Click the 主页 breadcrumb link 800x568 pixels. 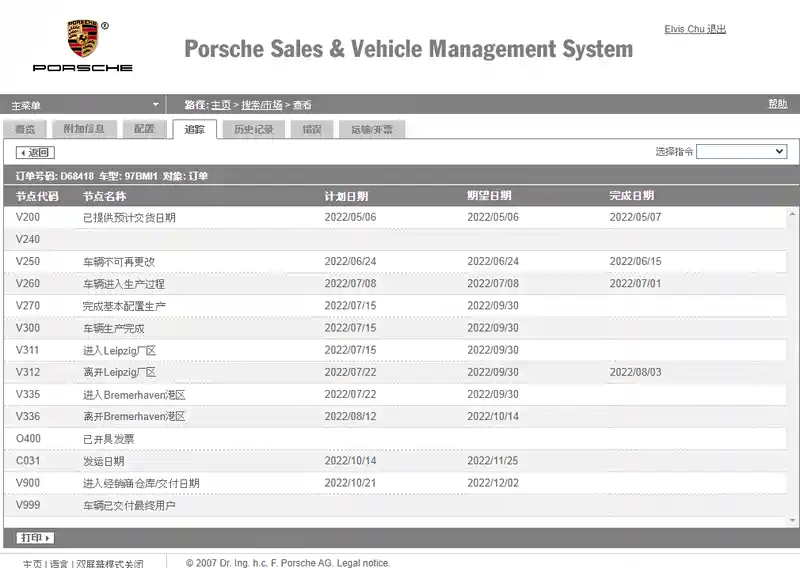(x=220, y=105)
